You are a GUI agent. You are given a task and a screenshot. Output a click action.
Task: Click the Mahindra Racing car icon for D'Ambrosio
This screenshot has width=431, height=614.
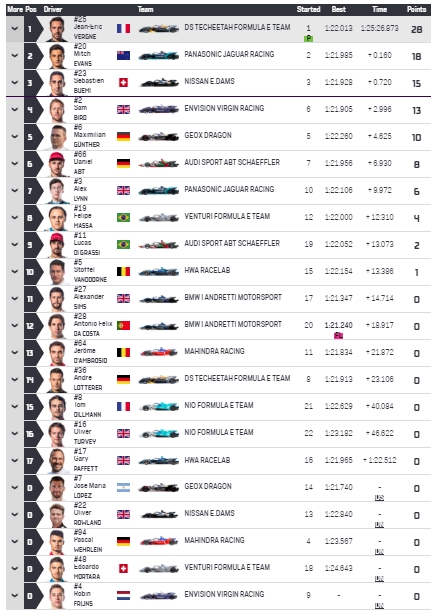coord(159,352)
